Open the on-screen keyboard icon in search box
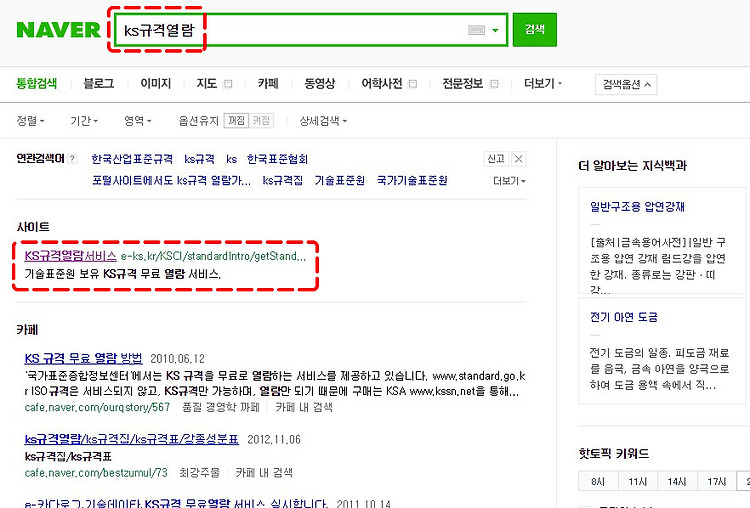The width and height of the screenshot is (750, 508). 476,30
